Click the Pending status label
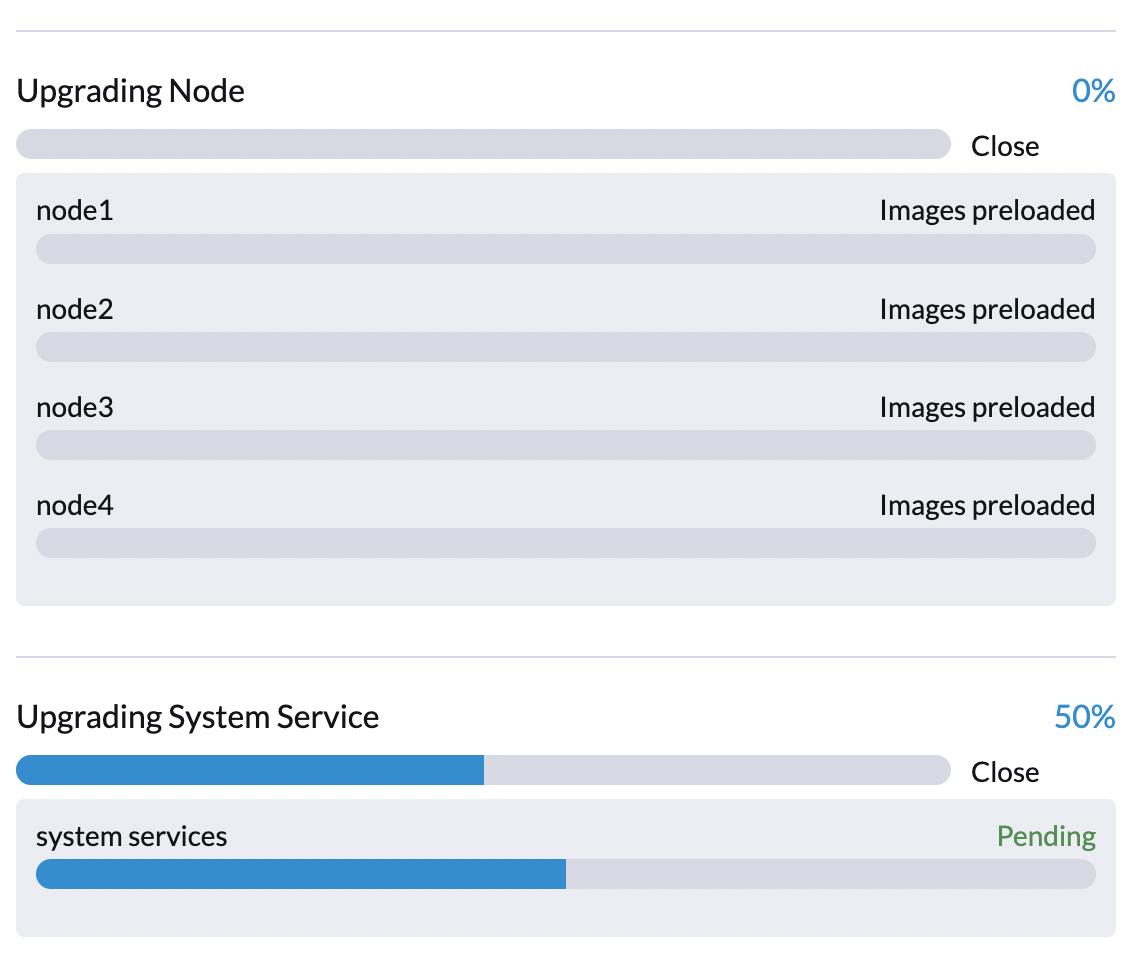1132x970 pixels. click(x=1046, y=837)
